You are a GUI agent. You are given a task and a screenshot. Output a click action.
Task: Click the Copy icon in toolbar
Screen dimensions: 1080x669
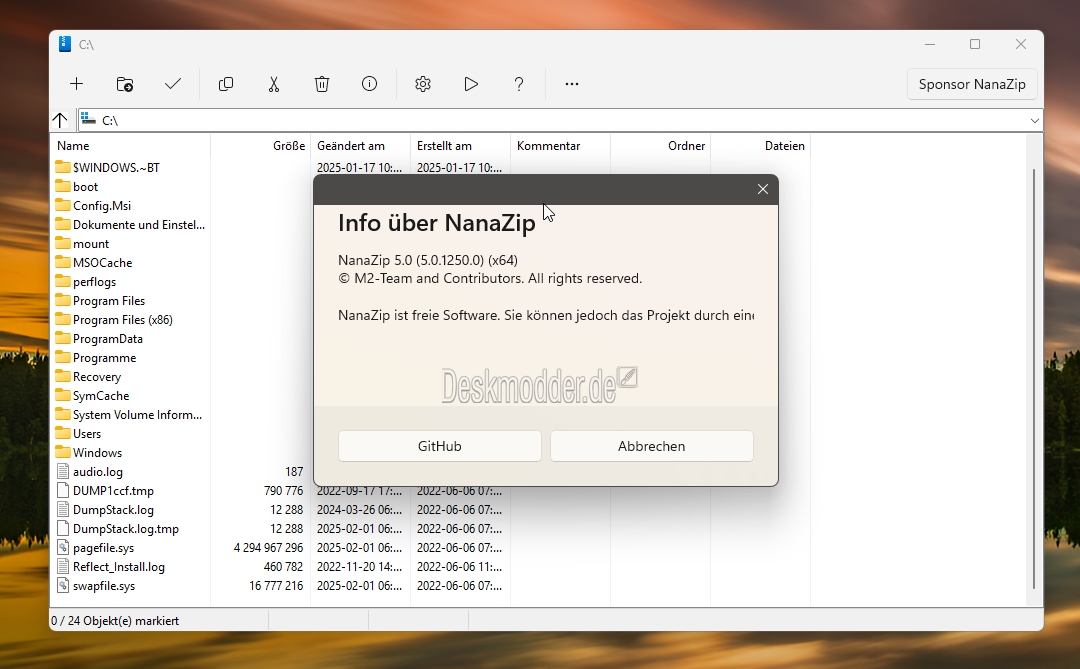tap(226, 84)
